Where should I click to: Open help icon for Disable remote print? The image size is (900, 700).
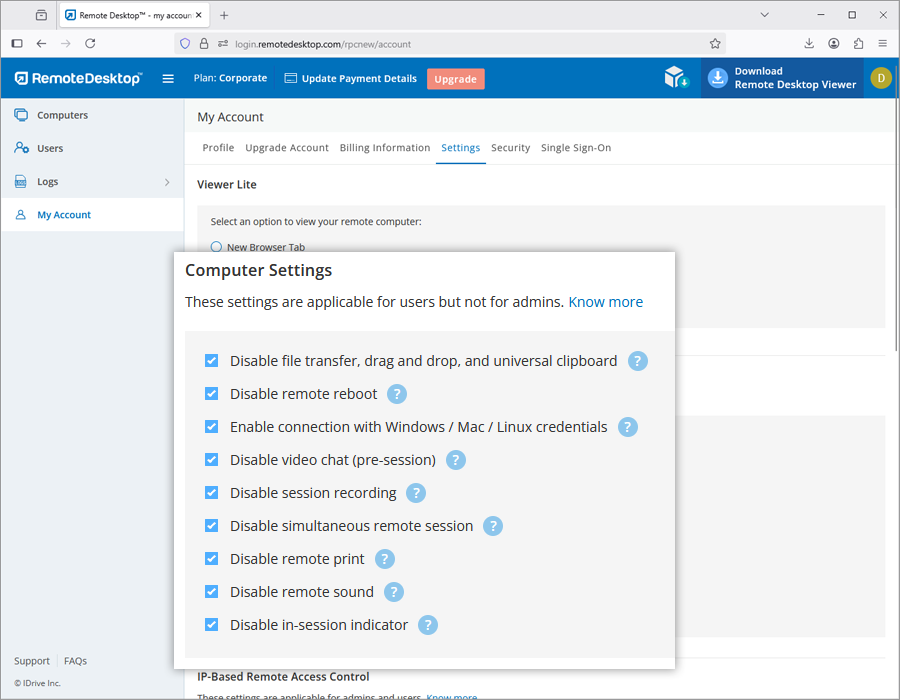tap(384, 559)
